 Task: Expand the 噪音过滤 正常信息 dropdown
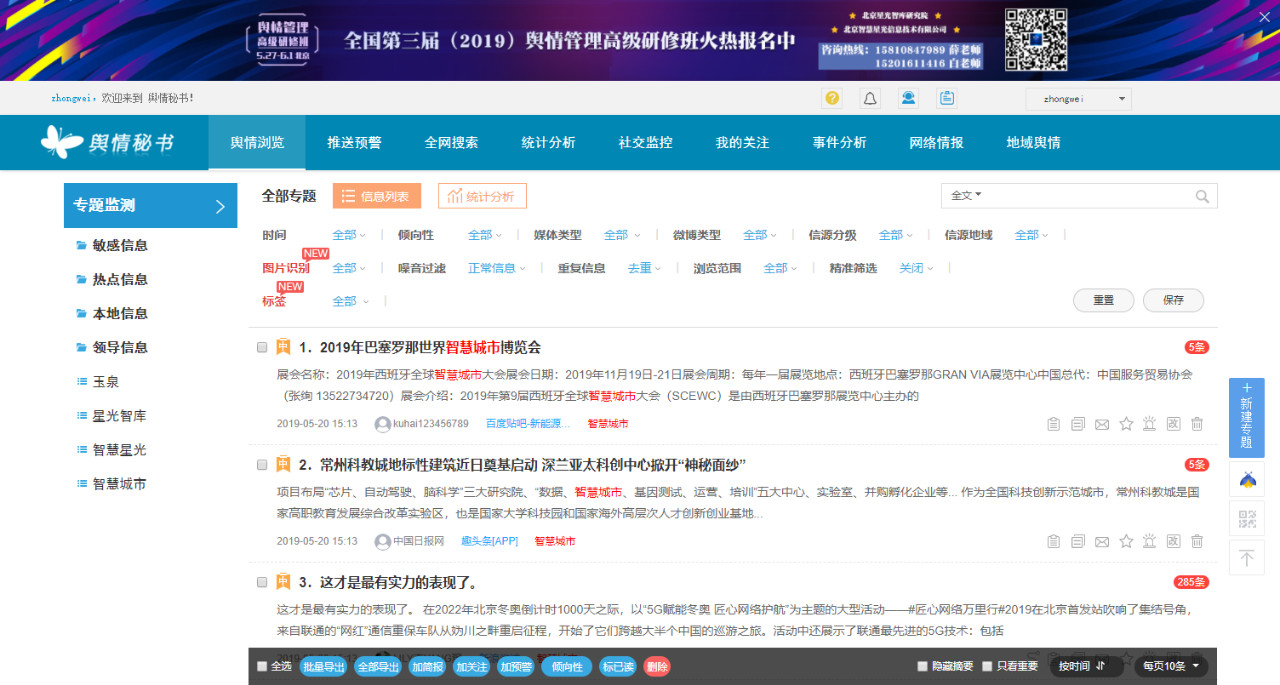497,268
